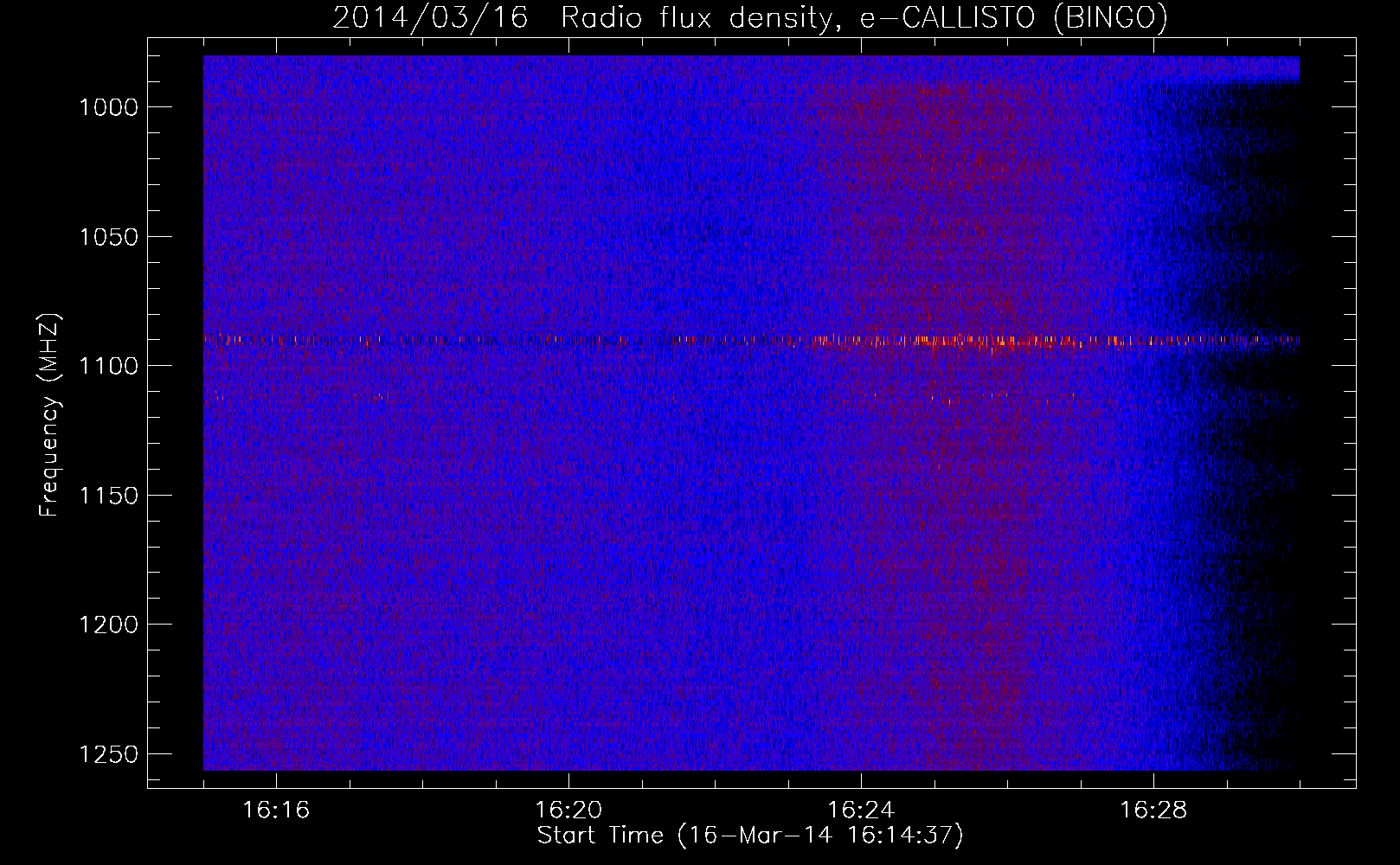The width and height of the screenshot is (1400, 865).
Task: Select the '1050' frequency axis label
Action: 108,237
